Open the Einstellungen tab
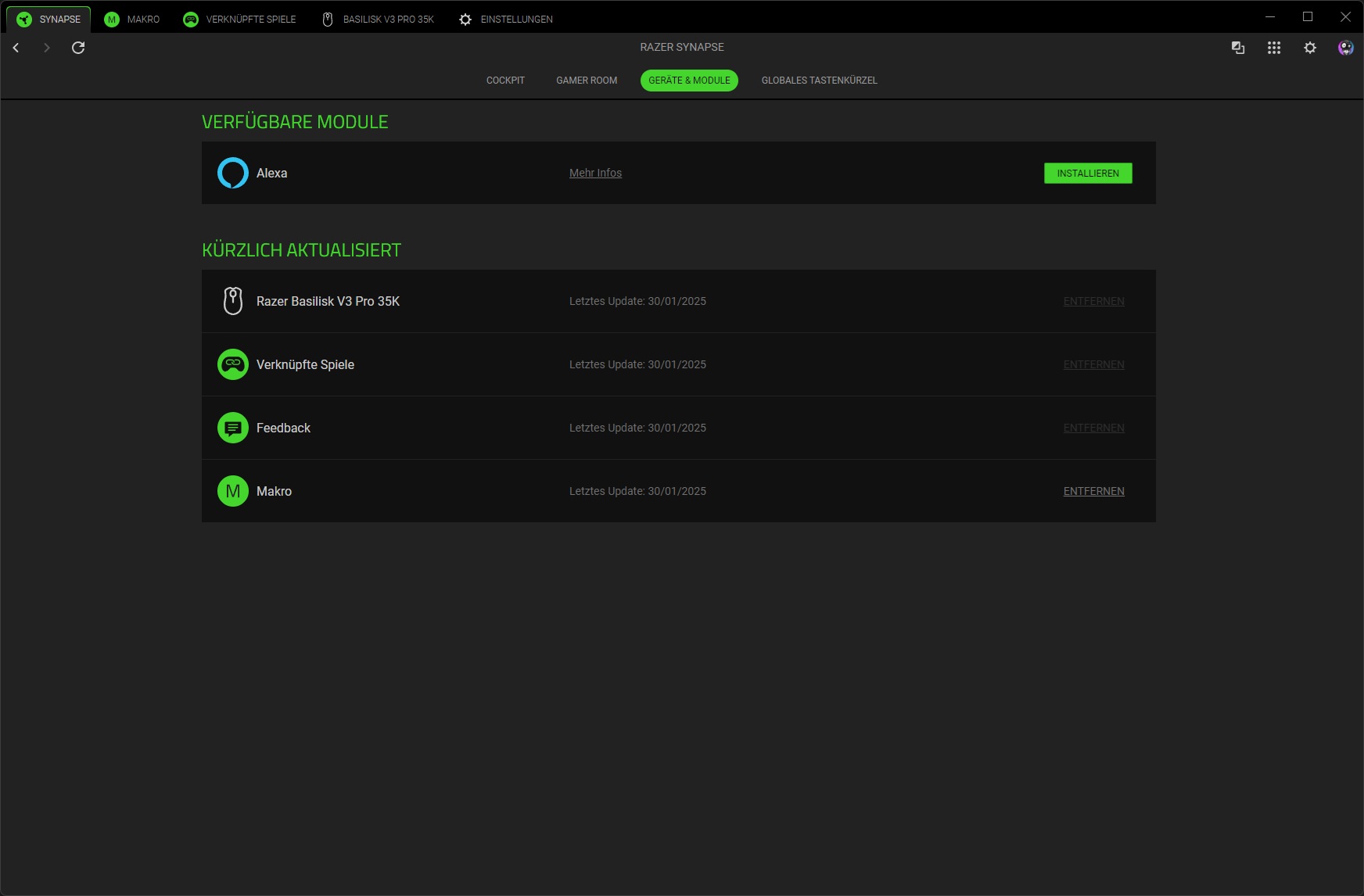This screenshot has width=1364, height=896. pyautogui.click(x=506, y=20)
